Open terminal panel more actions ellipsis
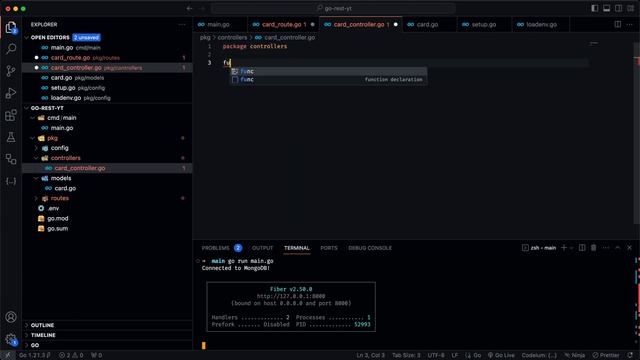Image resolution: width=640 pixels, height=360 pixels. coord(606,248)
